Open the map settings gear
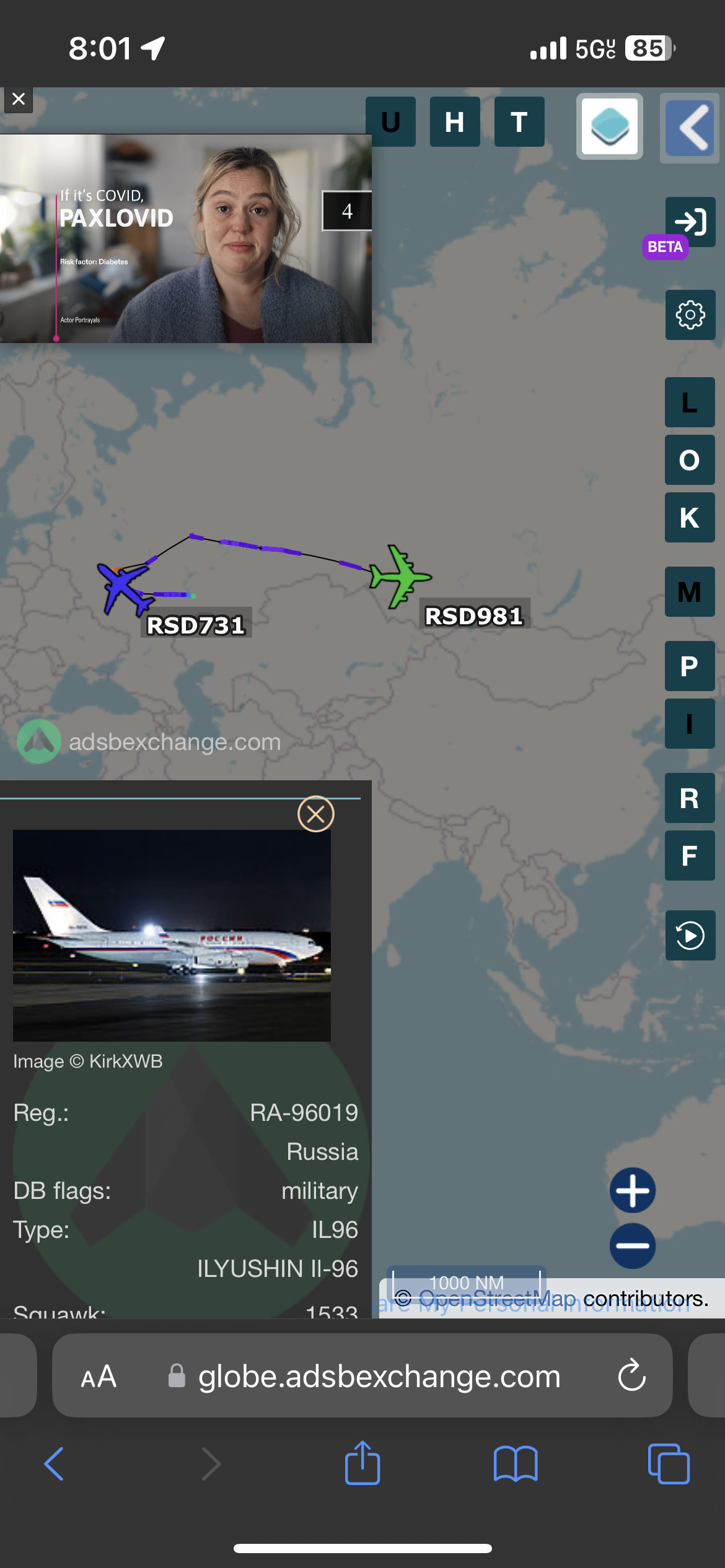Image resolution: width=725 pixels, height=1568 pixels. coord(690,315)
